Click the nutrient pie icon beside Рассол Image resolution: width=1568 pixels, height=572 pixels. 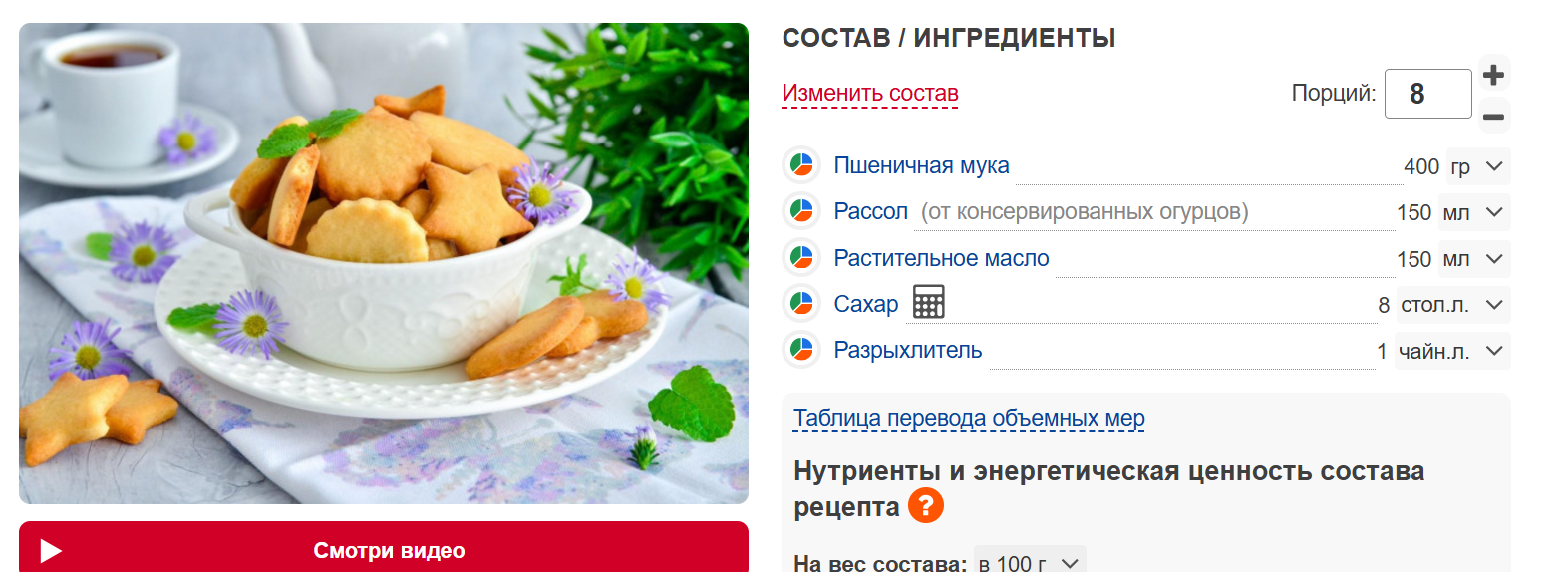(x=801, y=211)
